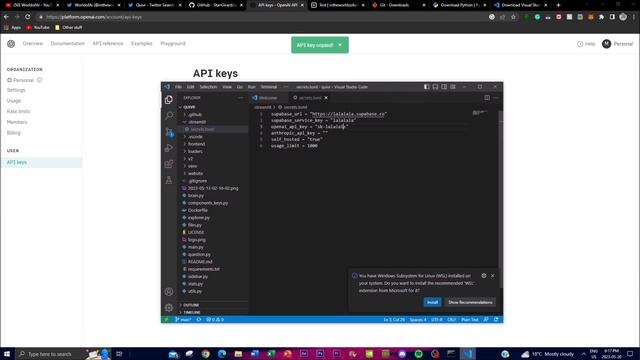Open the Selection menu in VS Code

[x=208, y=87]
